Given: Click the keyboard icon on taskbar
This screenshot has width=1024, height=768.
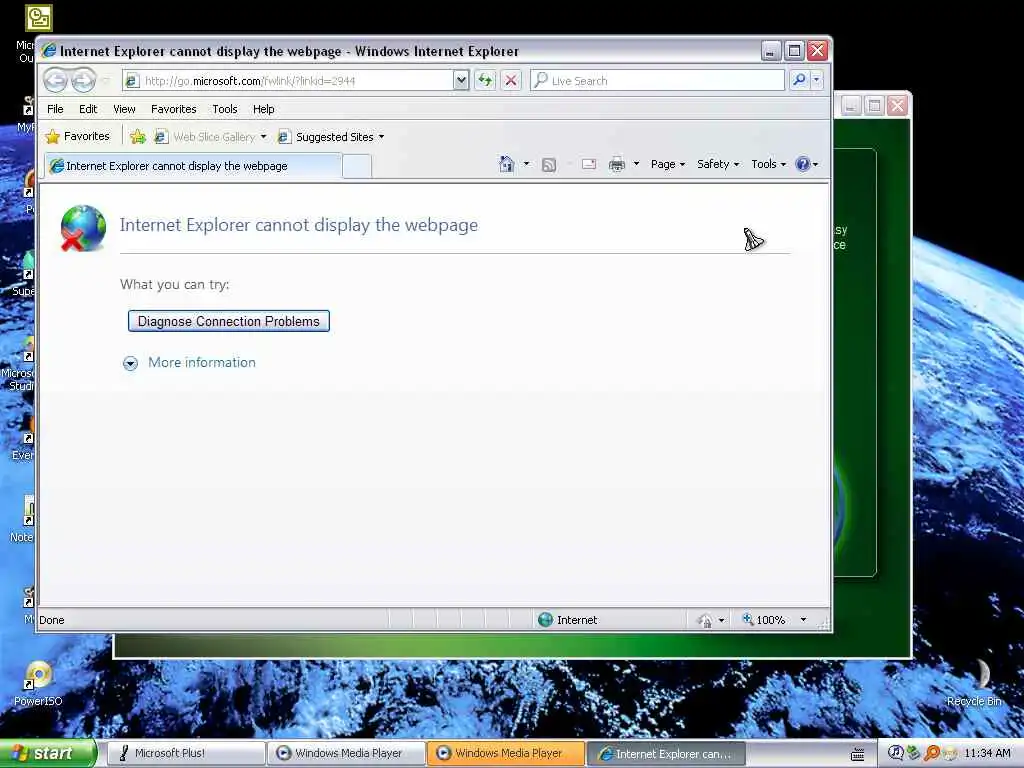Looking at the screenshot, I should point(857,754).
